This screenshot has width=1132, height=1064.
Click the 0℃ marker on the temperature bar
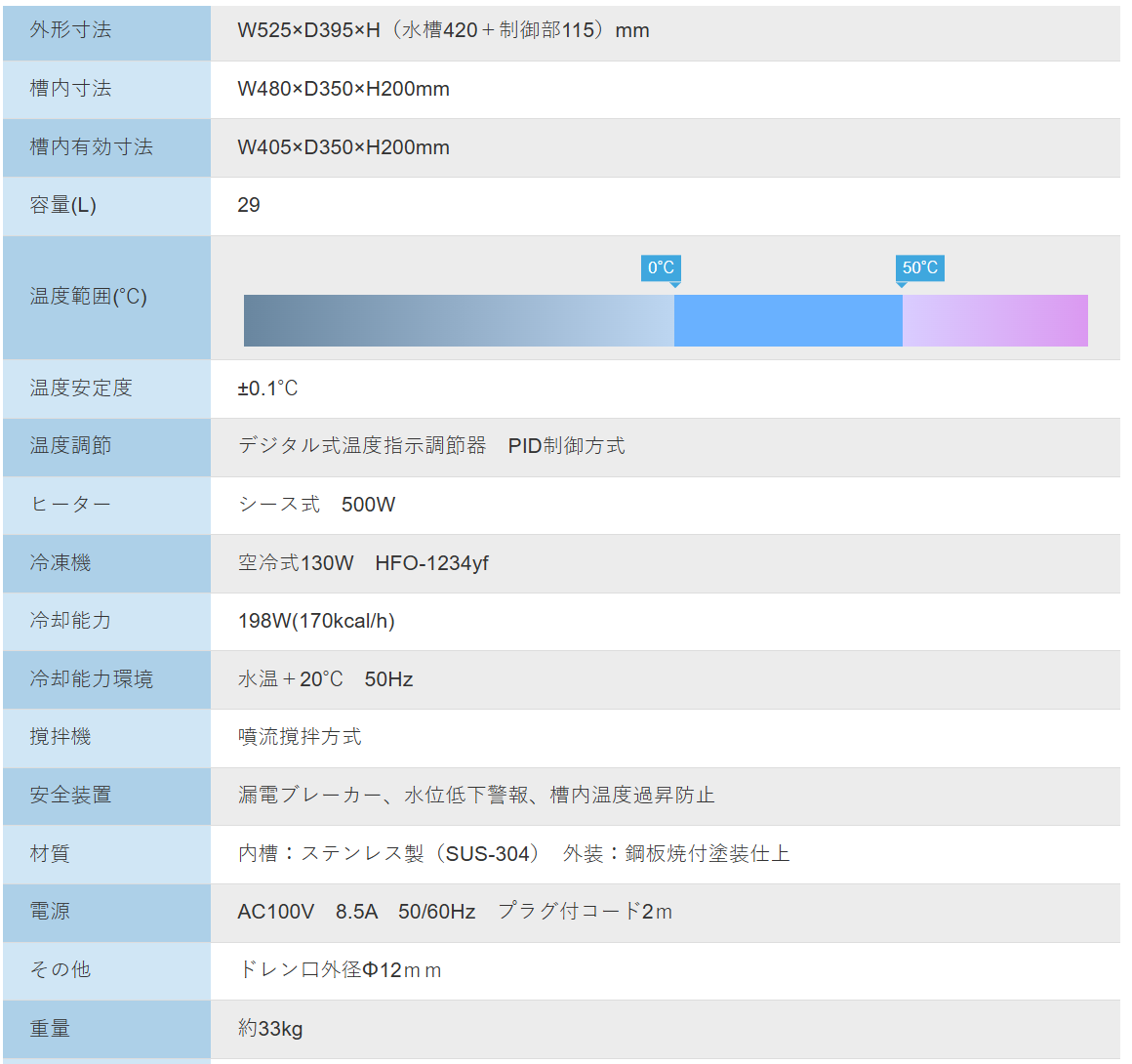[660, 267]
